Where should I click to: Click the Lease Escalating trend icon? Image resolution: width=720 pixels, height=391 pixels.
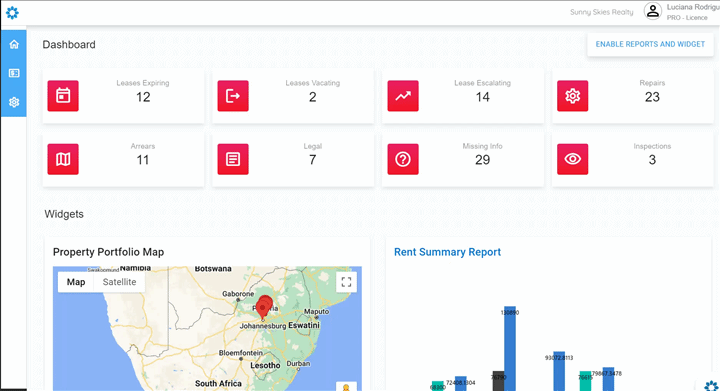(403, 96)
